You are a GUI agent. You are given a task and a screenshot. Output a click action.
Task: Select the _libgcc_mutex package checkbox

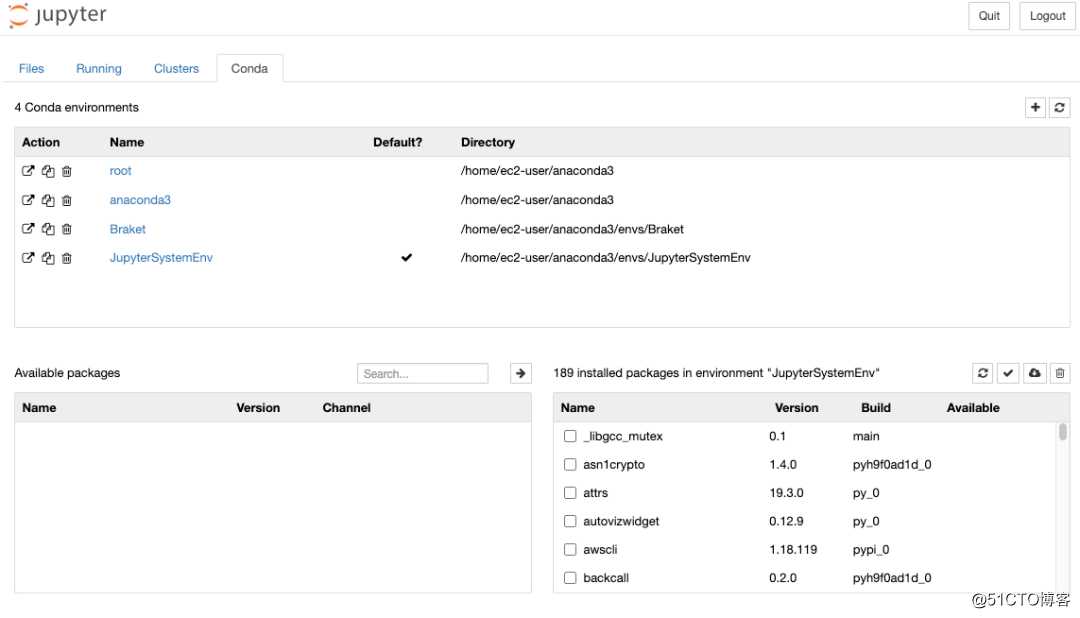[570, 436]
